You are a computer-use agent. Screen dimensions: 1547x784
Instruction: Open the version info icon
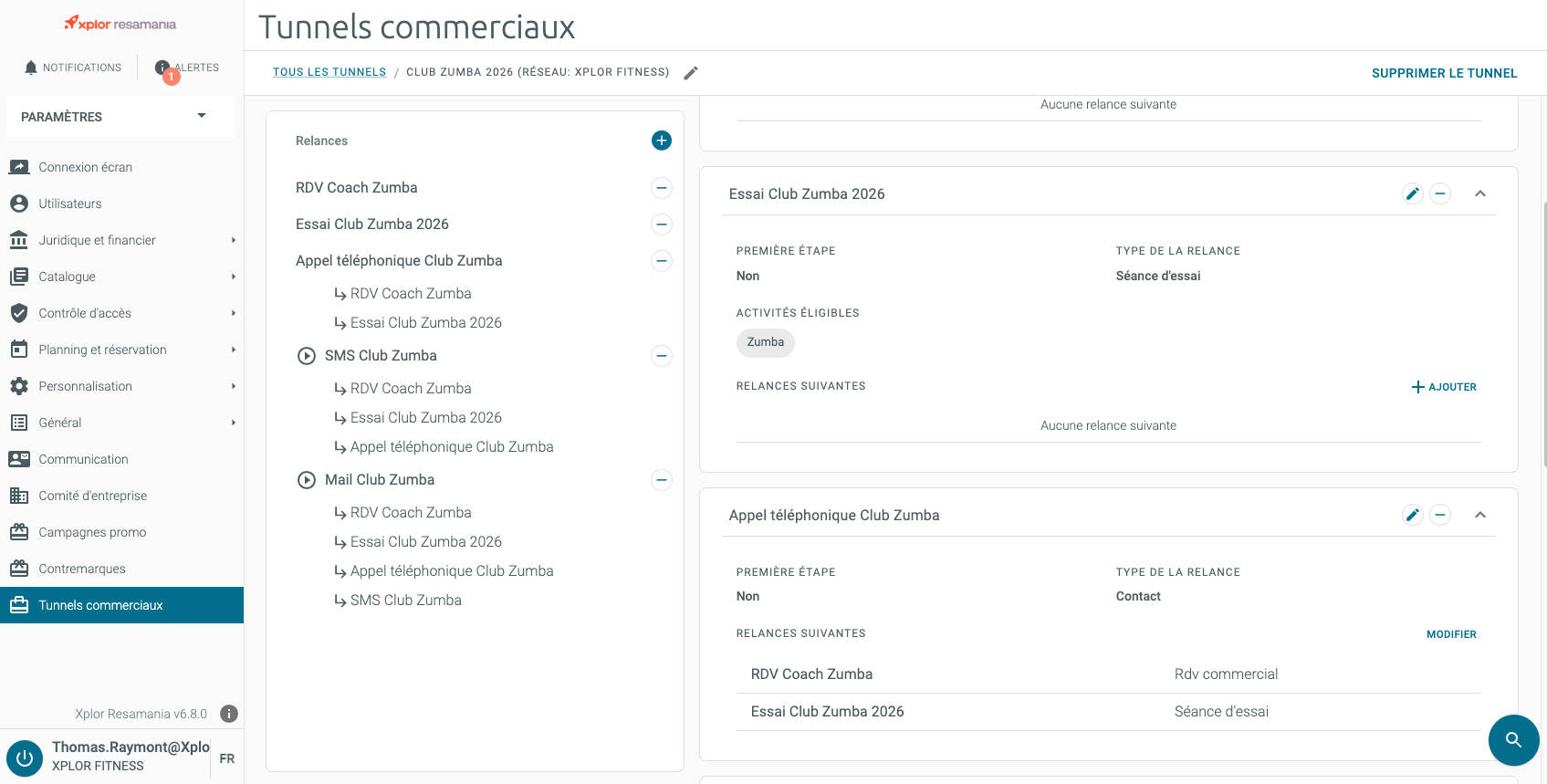click(229, 714)
